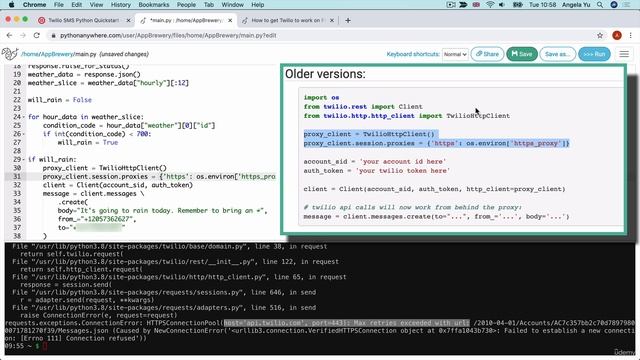
Task: Bookmark this page with the star icon
Action: (x=600, y=36)
